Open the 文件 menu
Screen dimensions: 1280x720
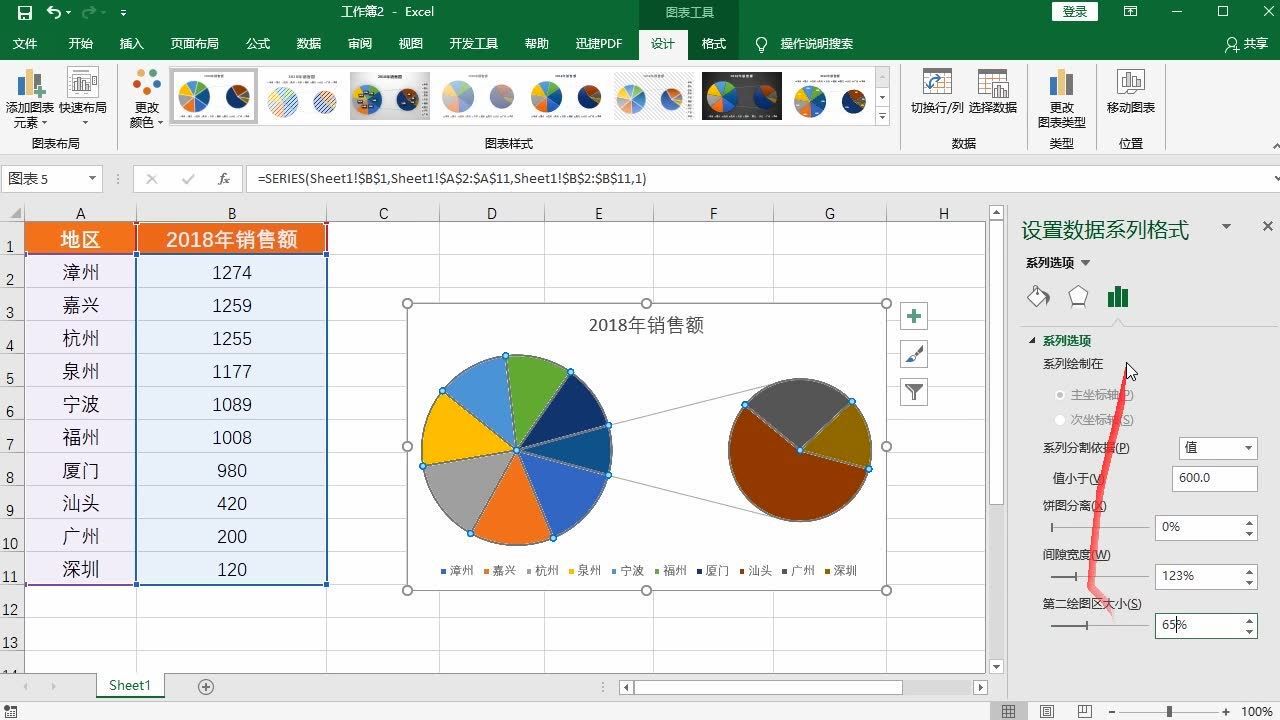tap(26, 44)
